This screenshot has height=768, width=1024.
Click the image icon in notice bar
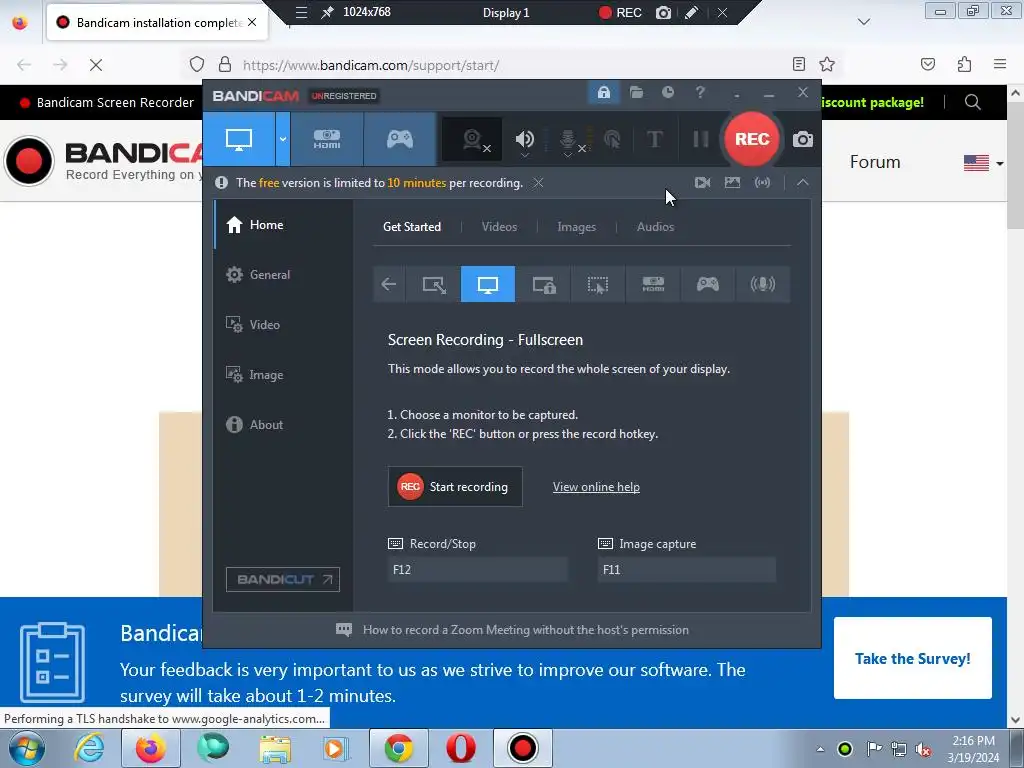click(732, 183)
